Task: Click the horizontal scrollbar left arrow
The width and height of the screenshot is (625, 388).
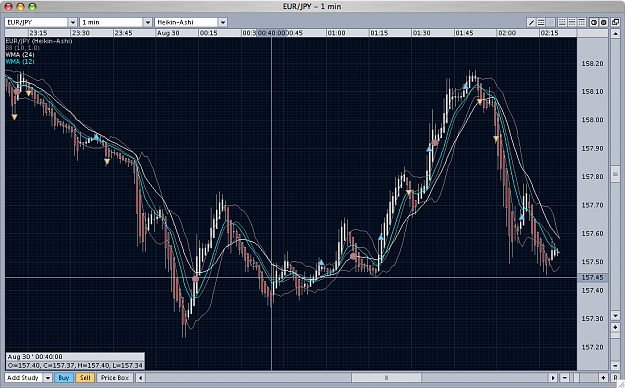Action: pyautogui.click(x=140, y=378)
